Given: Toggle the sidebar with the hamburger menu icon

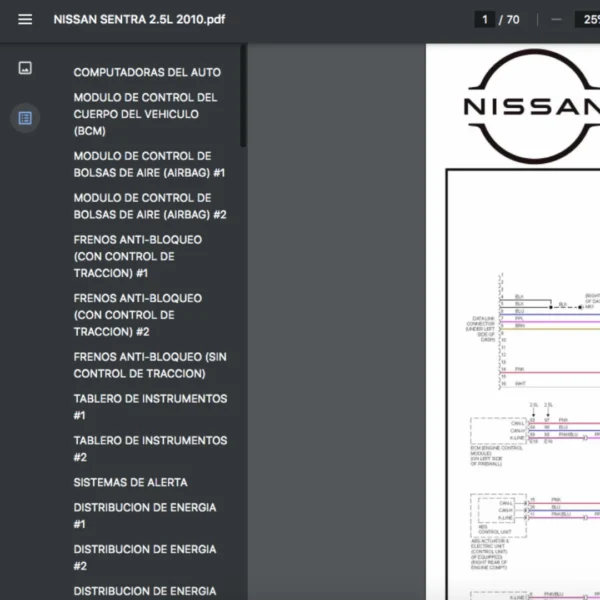Looking at the screenshot, I should (x=25, y=20).
